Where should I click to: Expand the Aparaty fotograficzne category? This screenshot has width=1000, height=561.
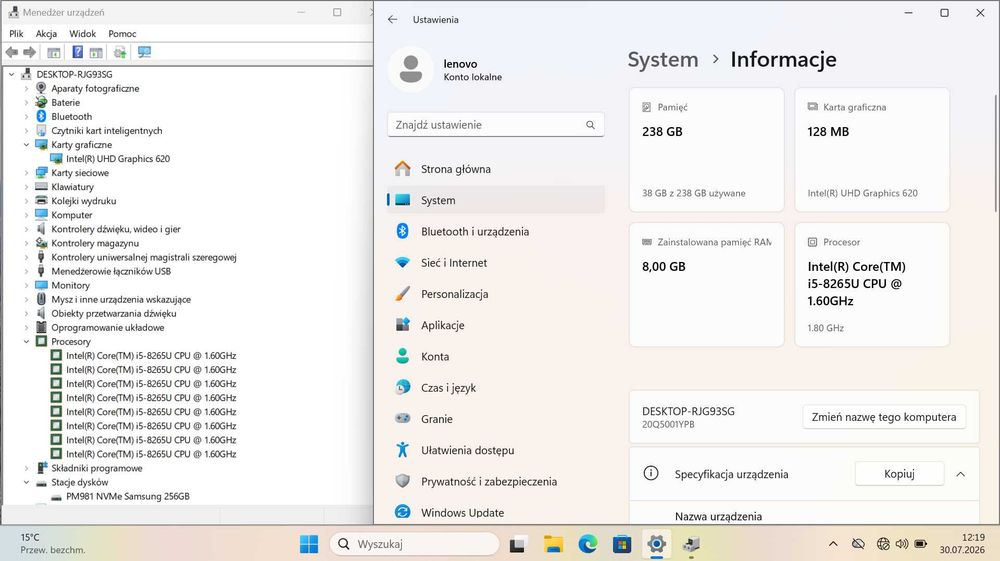point(26,89)
